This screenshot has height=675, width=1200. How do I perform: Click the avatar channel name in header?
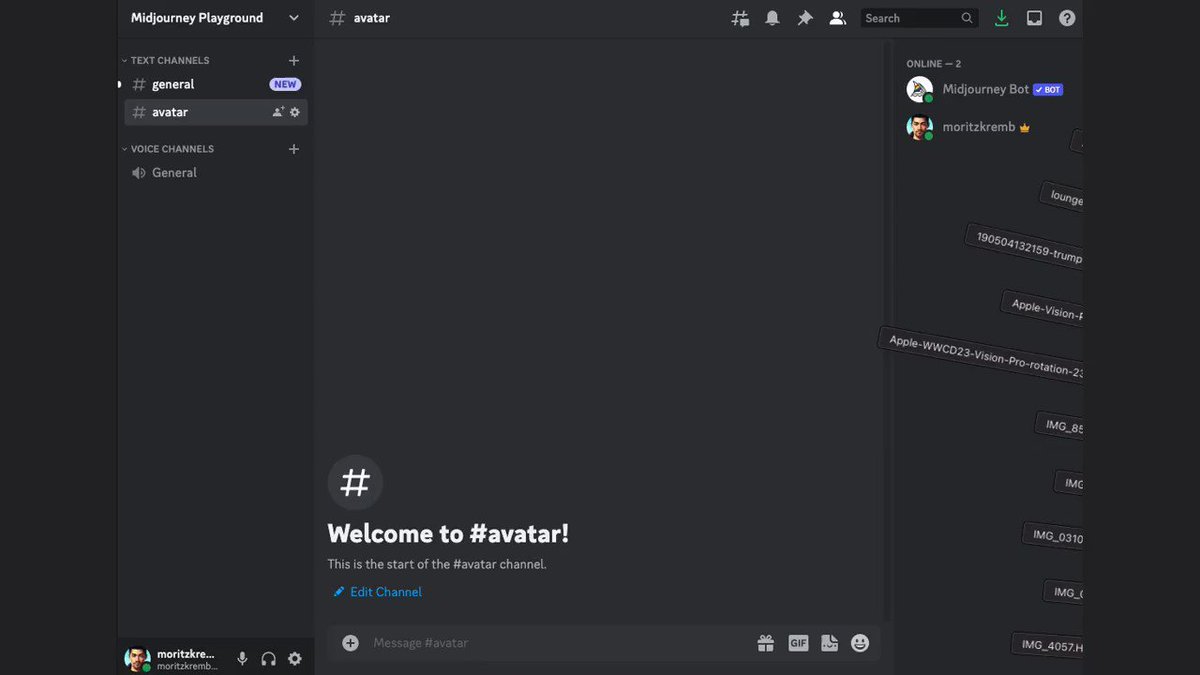[x=371, y=18]
